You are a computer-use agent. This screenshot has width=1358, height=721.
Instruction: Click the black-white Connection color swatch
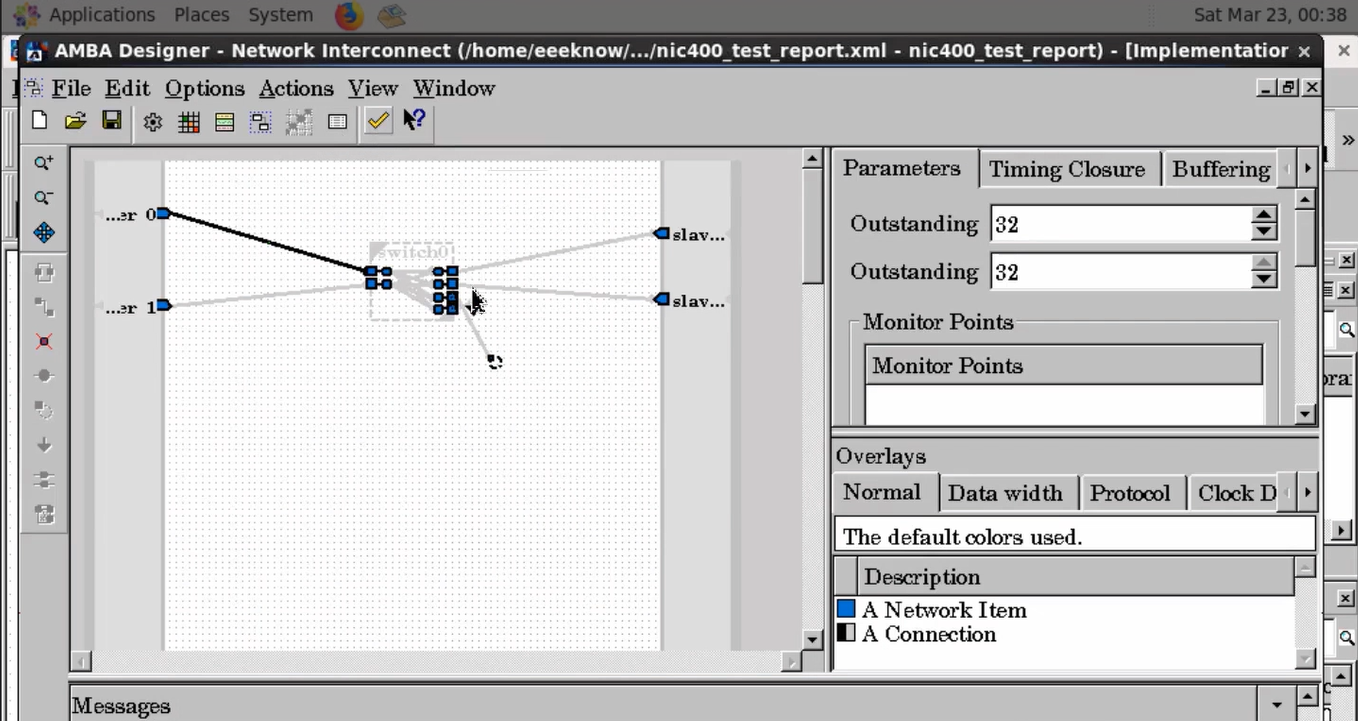846,633
